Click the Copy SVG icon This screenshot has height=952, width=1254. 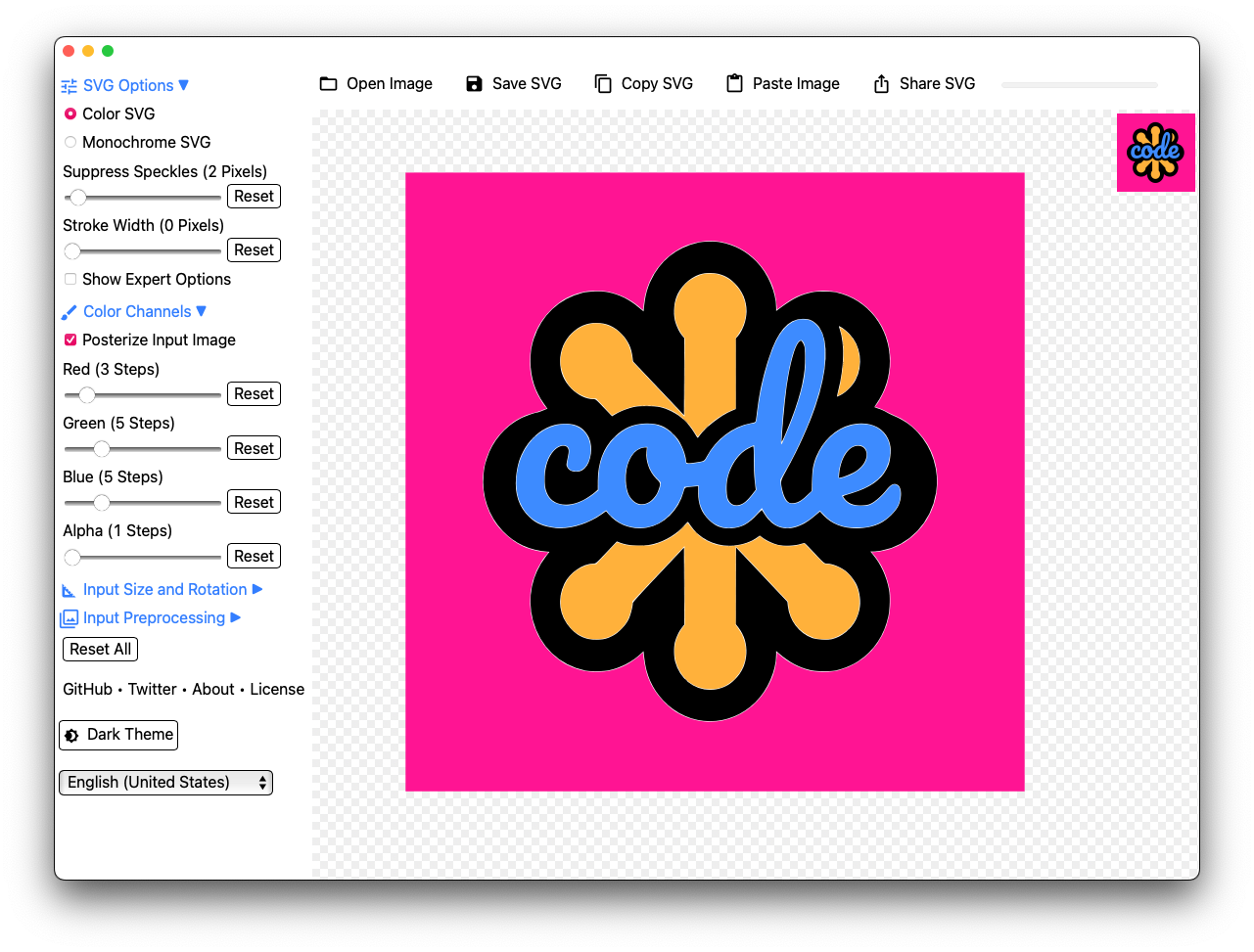point(603,84)
